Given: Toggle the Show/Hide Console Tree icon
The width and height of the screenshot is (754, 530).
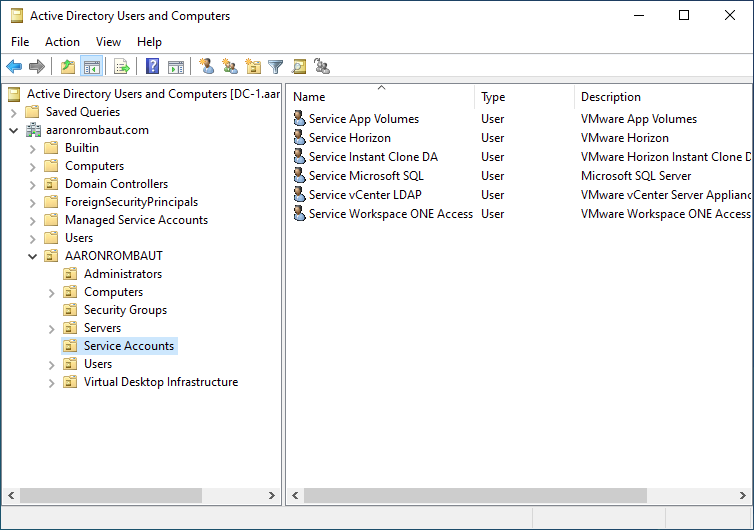Looking at the screenshot, I should [x=92, y=67].
